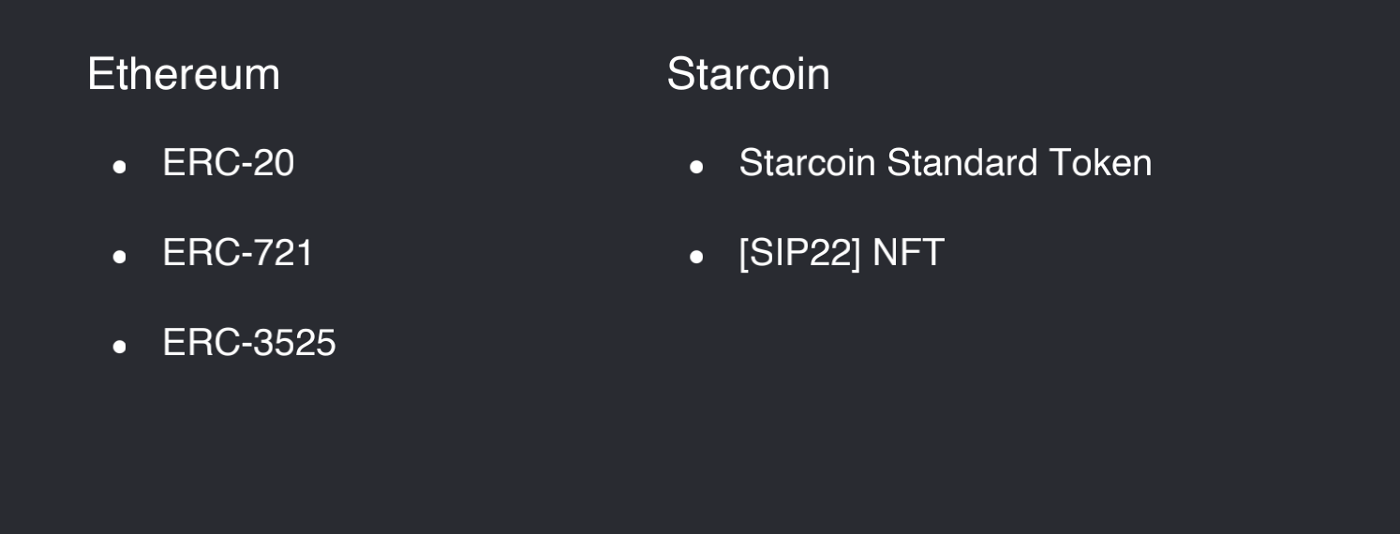Click the Starcoin column heading
1400x534 pixels.
coord(748,74)
